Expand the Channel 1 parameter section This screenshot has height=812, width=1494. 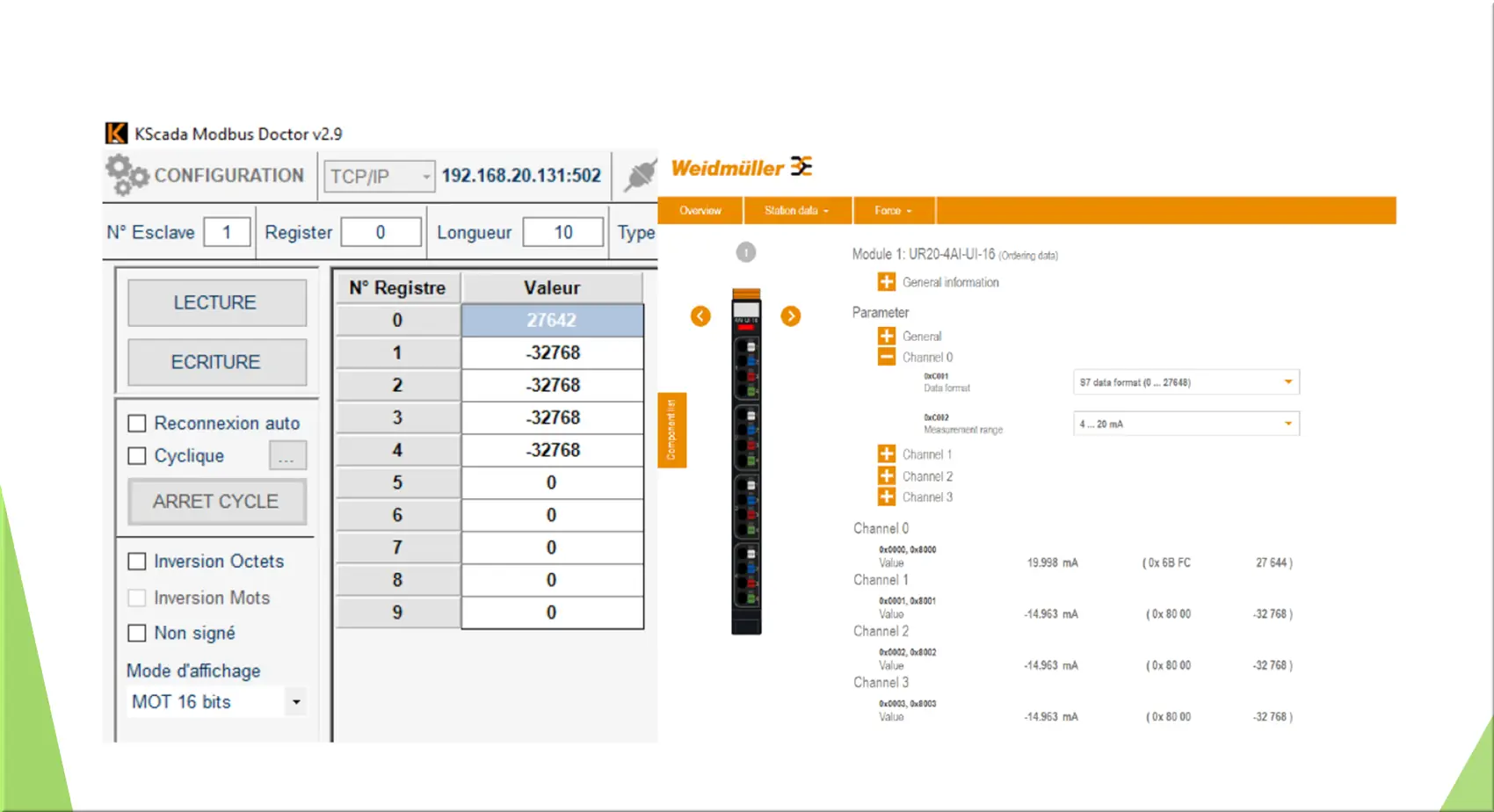(x=887, y=454)
